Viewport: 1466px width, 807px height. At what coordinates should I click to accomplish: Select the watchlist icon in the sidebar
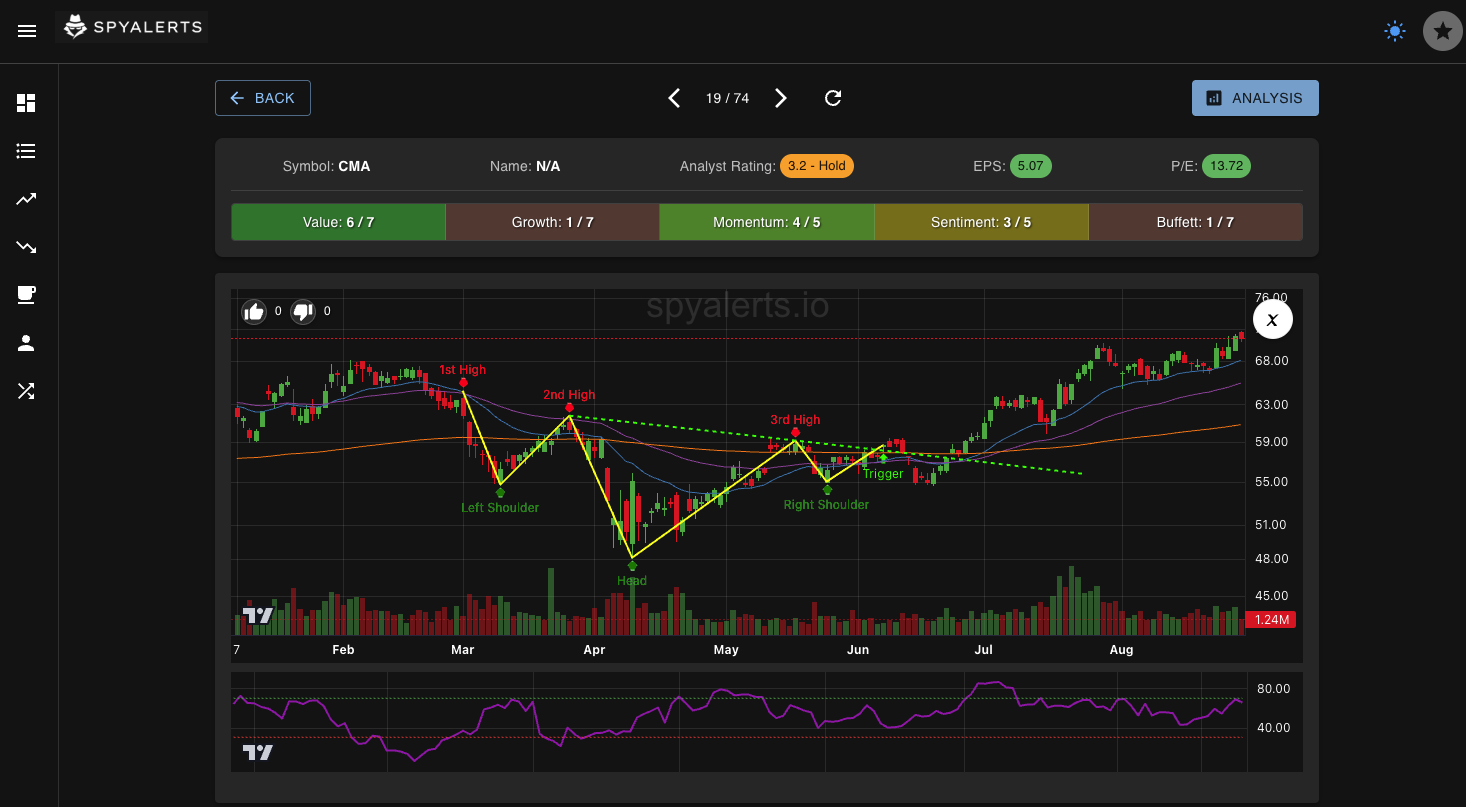(26, 151)
